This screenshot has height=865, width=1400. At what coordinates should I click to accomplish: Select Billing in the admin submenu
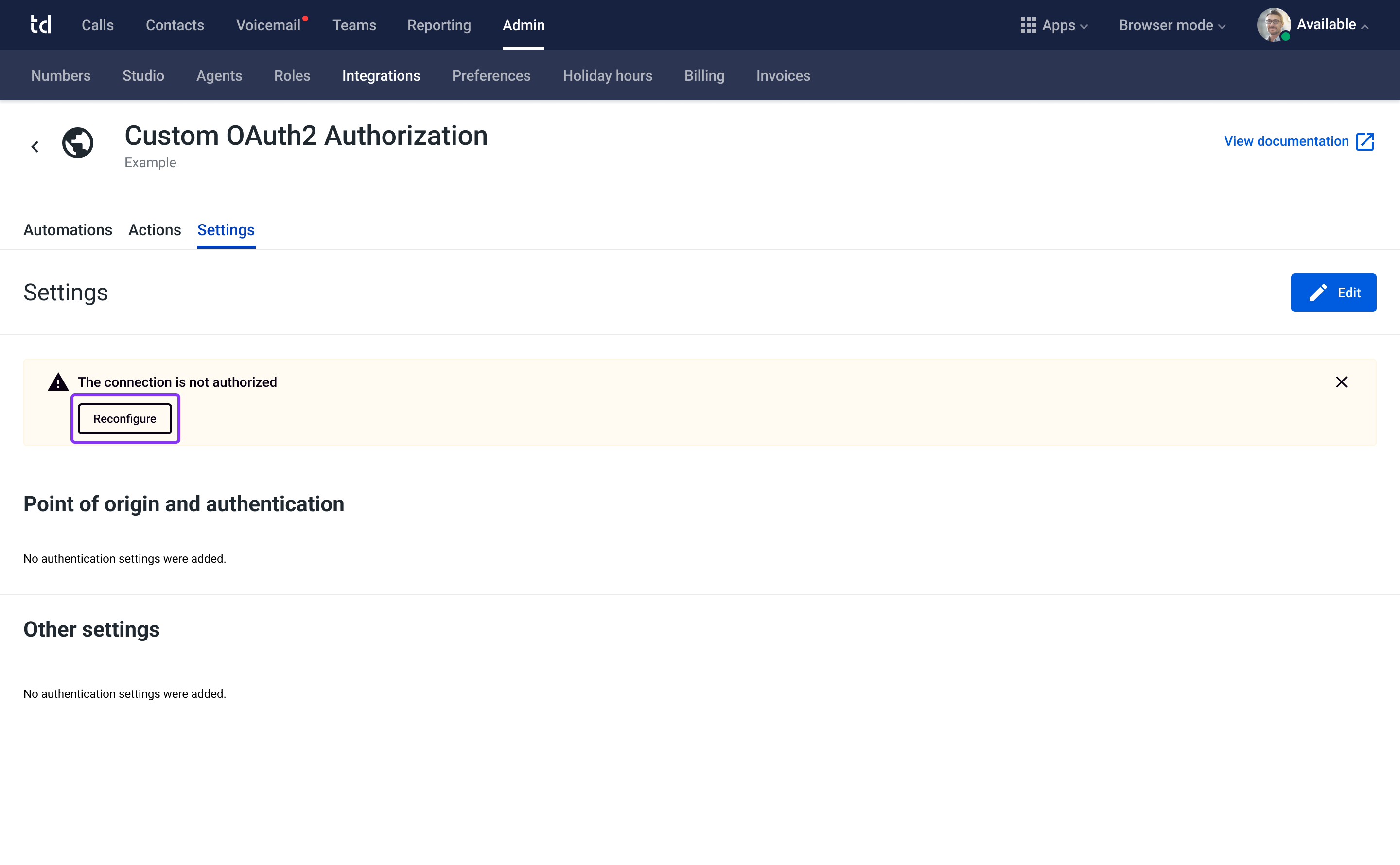click(704, 75)
